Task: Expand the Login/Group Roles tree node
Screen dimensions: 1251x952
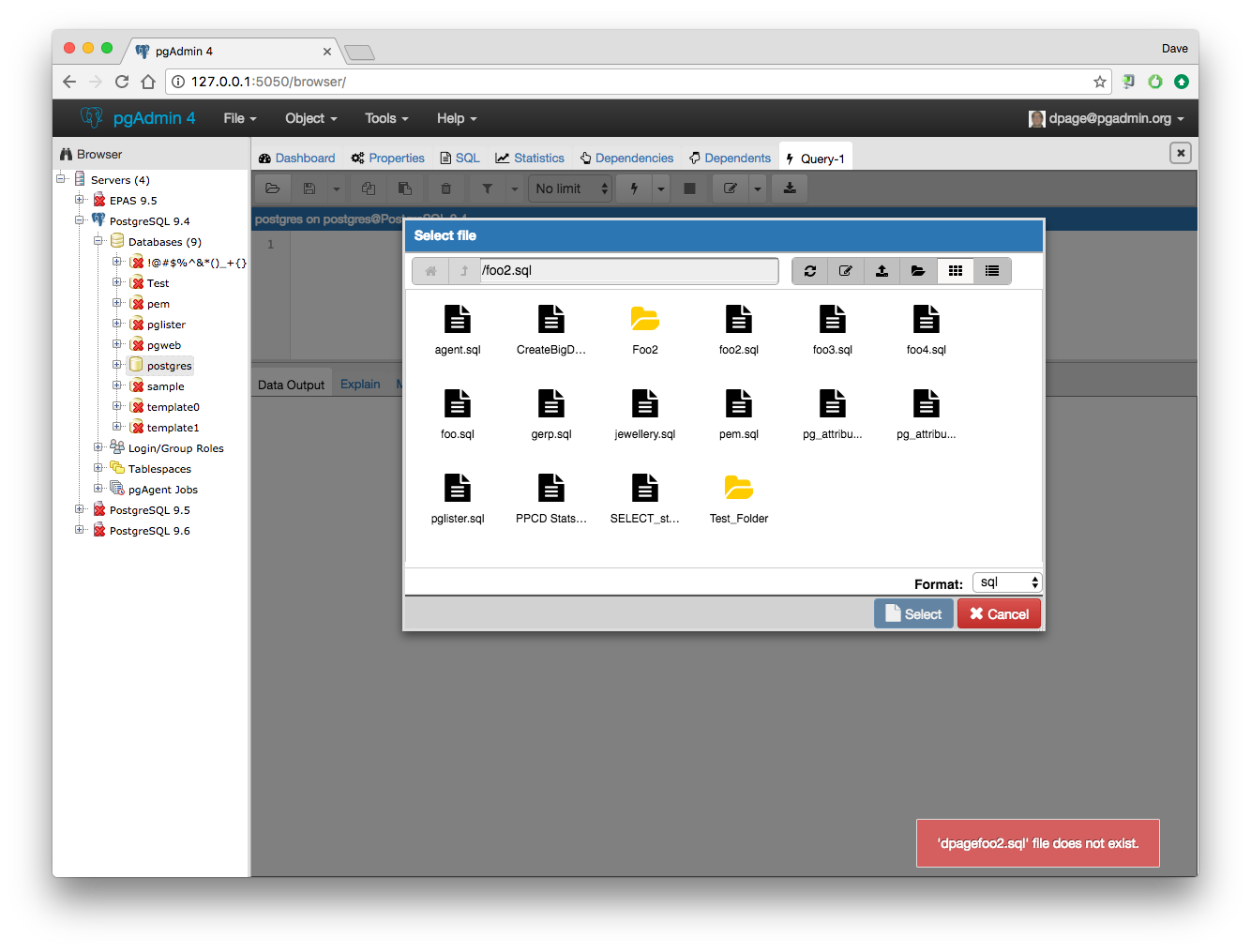Action: tap(98, 447)
